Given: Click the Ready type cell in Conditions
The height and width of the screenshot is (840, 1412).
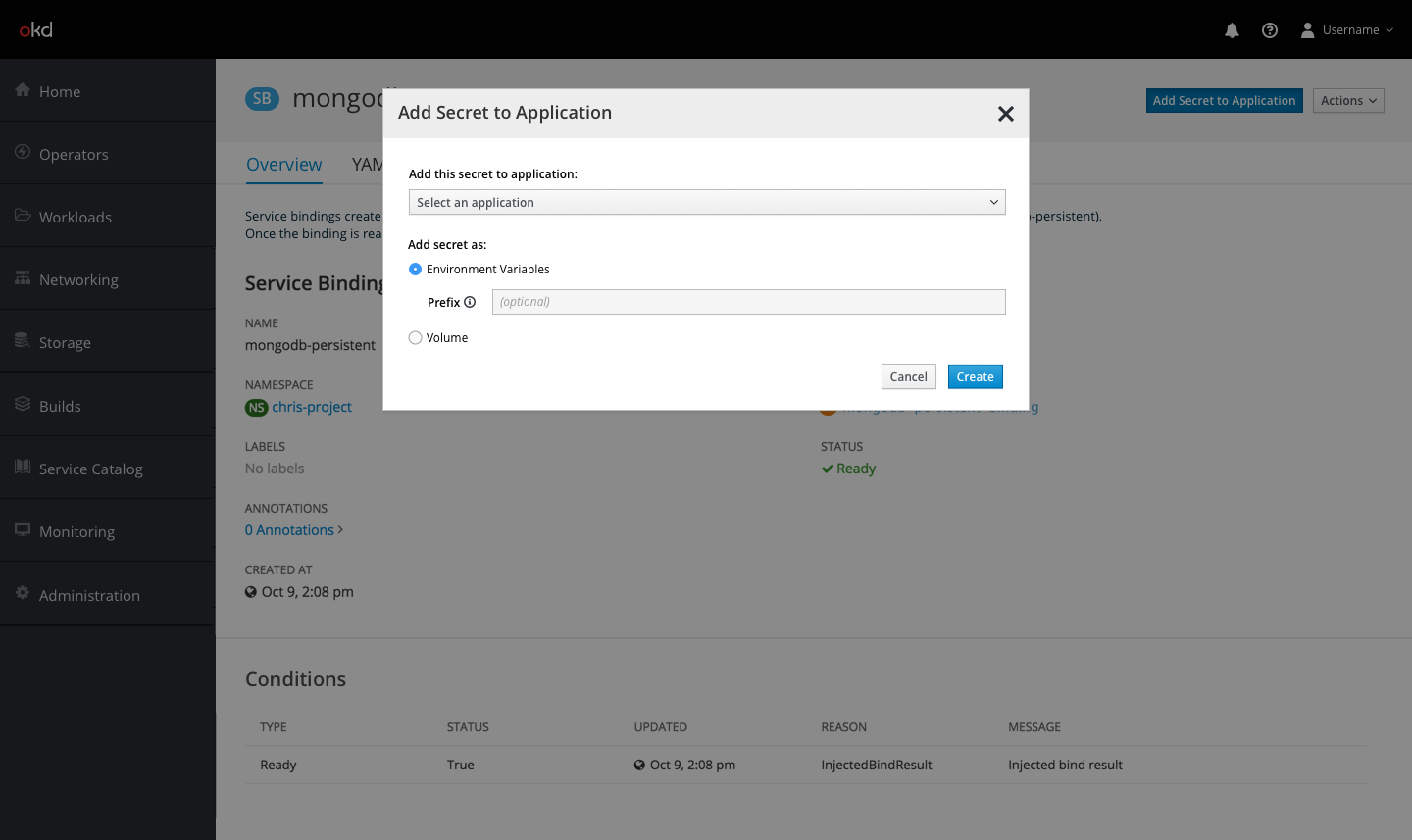Looking at the screenshot, I should [277, 766].
